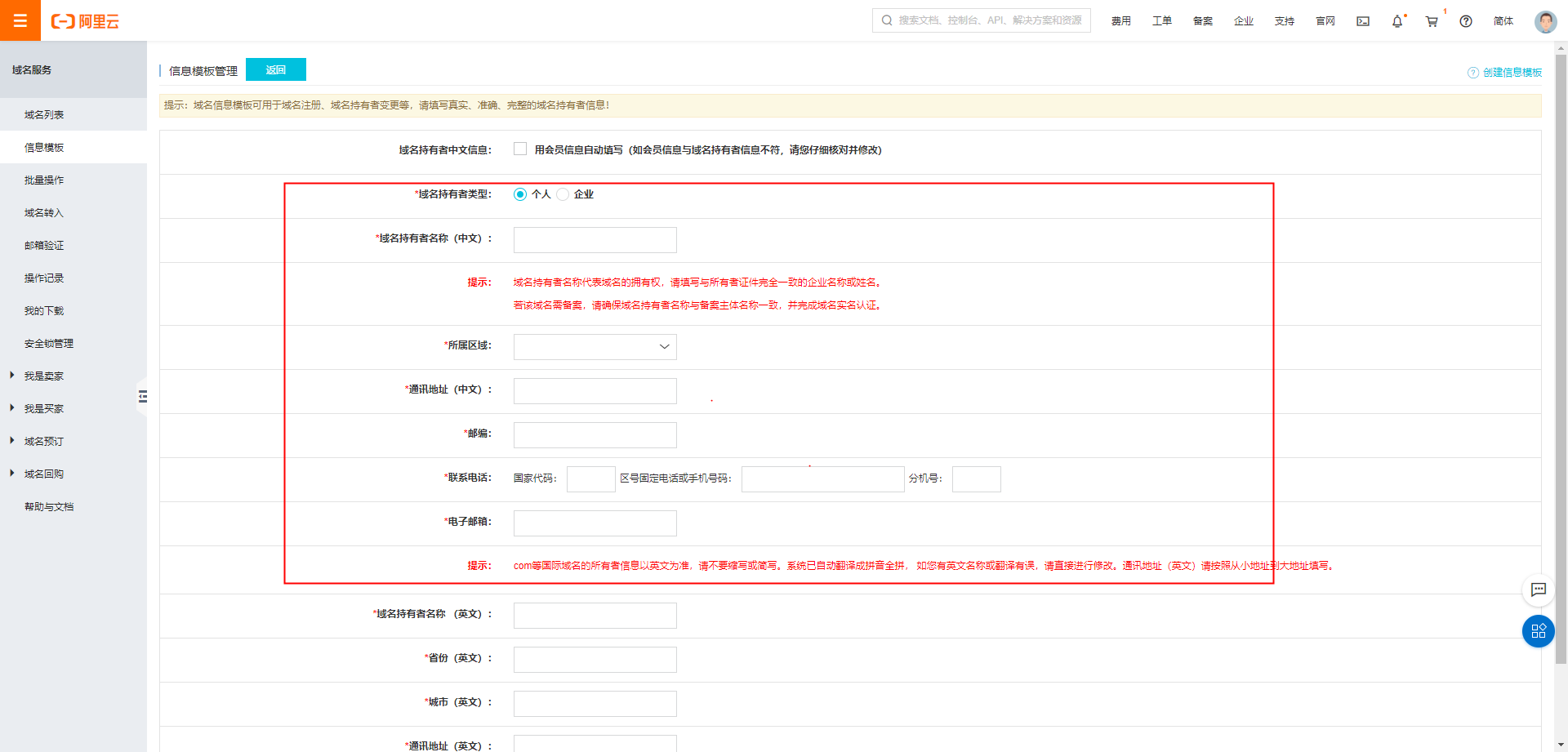Open the 备案 menu in top bar
Image resolution: width=1568 pixels, height=752 pixels.
click(1202, 21)
